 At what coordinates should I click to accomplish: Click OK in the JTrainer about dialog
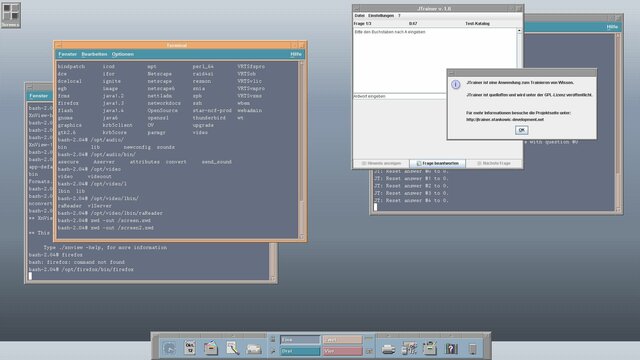(521, 130)
